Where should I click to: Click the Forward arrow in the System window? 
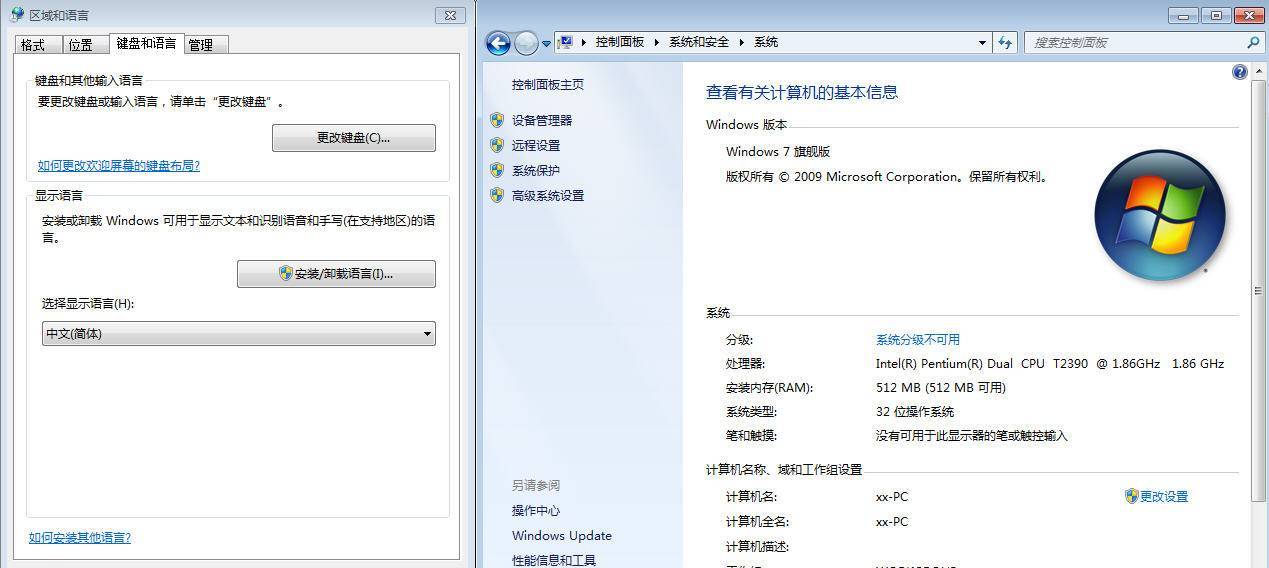(526, 42)
